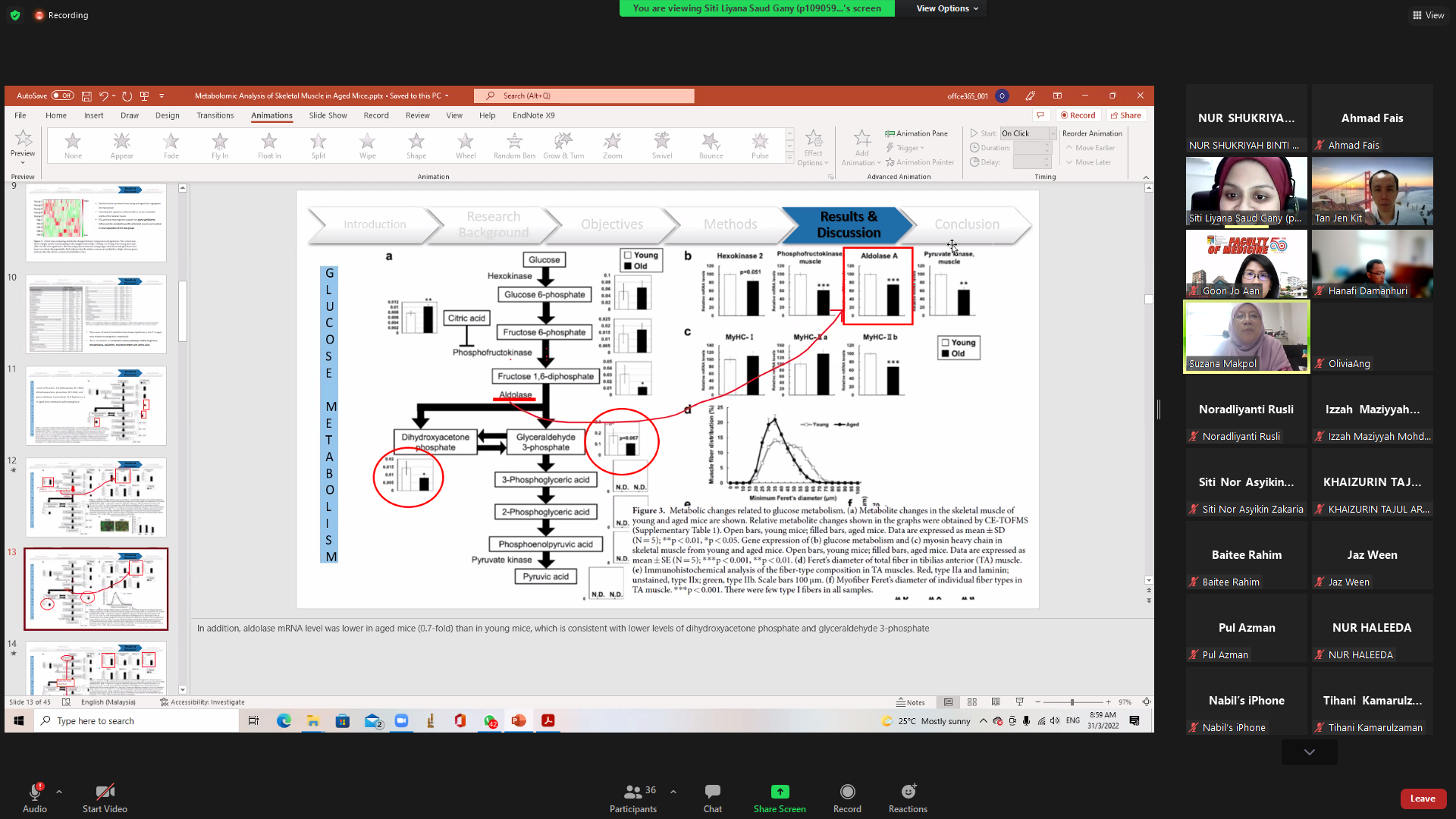
Task: Click the Zoom Record button icon
Action: click(847, 792)
